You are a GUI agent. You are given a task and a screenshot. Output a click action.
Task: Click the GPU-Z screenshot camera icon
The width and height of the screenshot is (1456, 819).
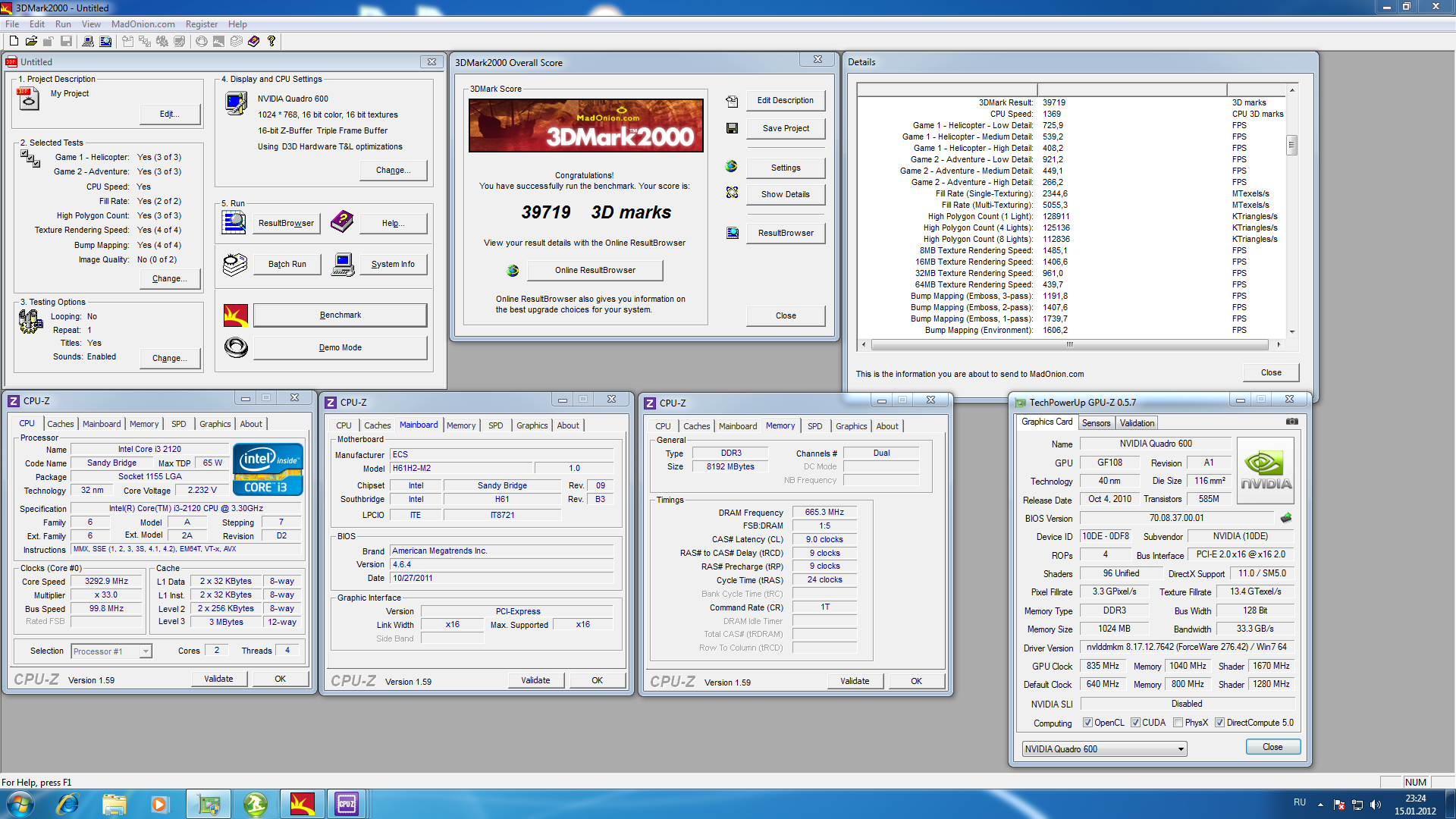click(1292, 422)
